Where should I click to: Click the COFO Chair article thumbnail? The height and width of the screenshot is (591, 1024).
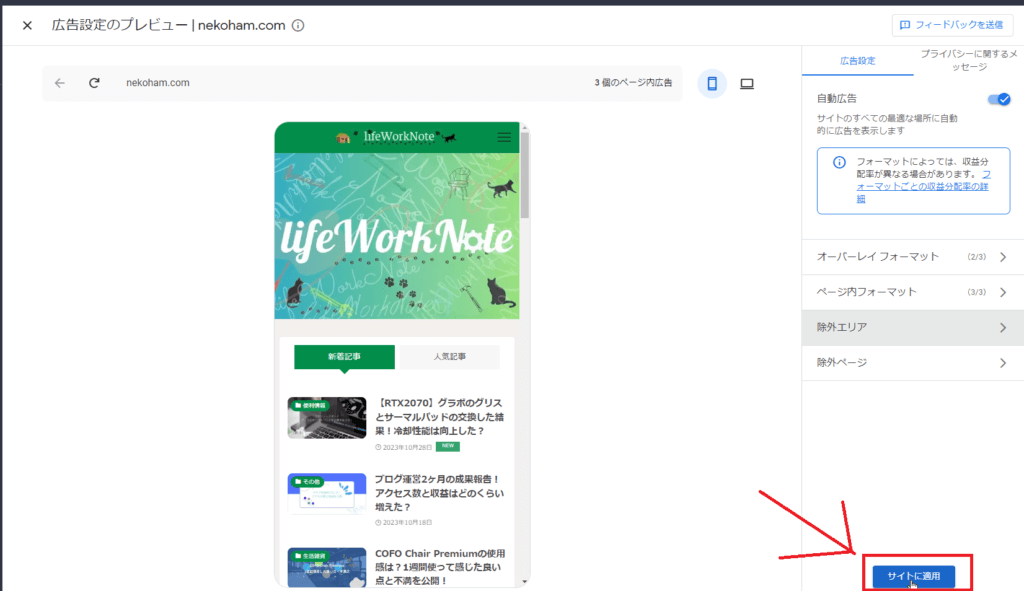[x=327, y=567]
